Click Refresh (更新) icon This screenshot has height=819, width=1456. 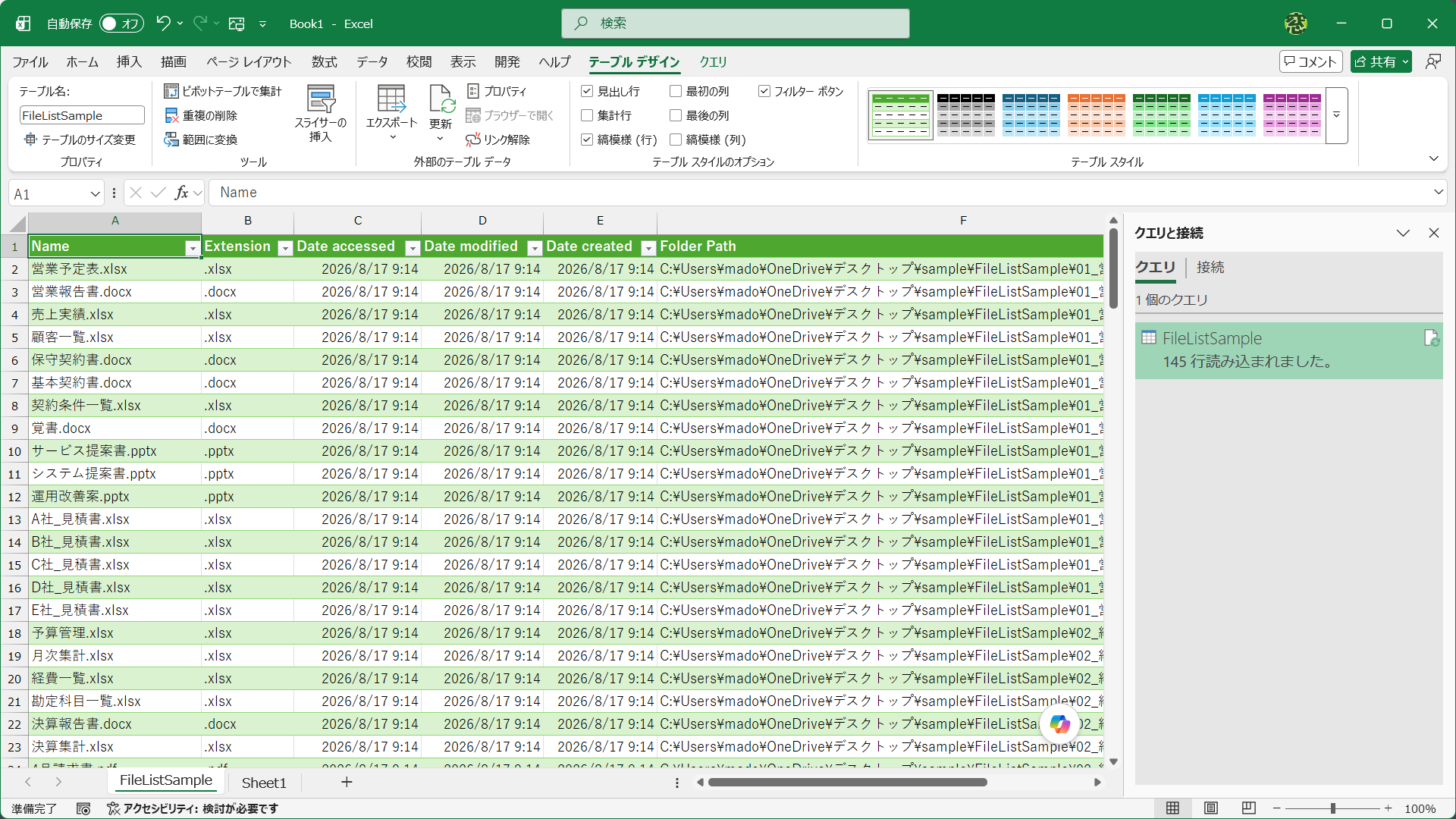coord(441,99)
